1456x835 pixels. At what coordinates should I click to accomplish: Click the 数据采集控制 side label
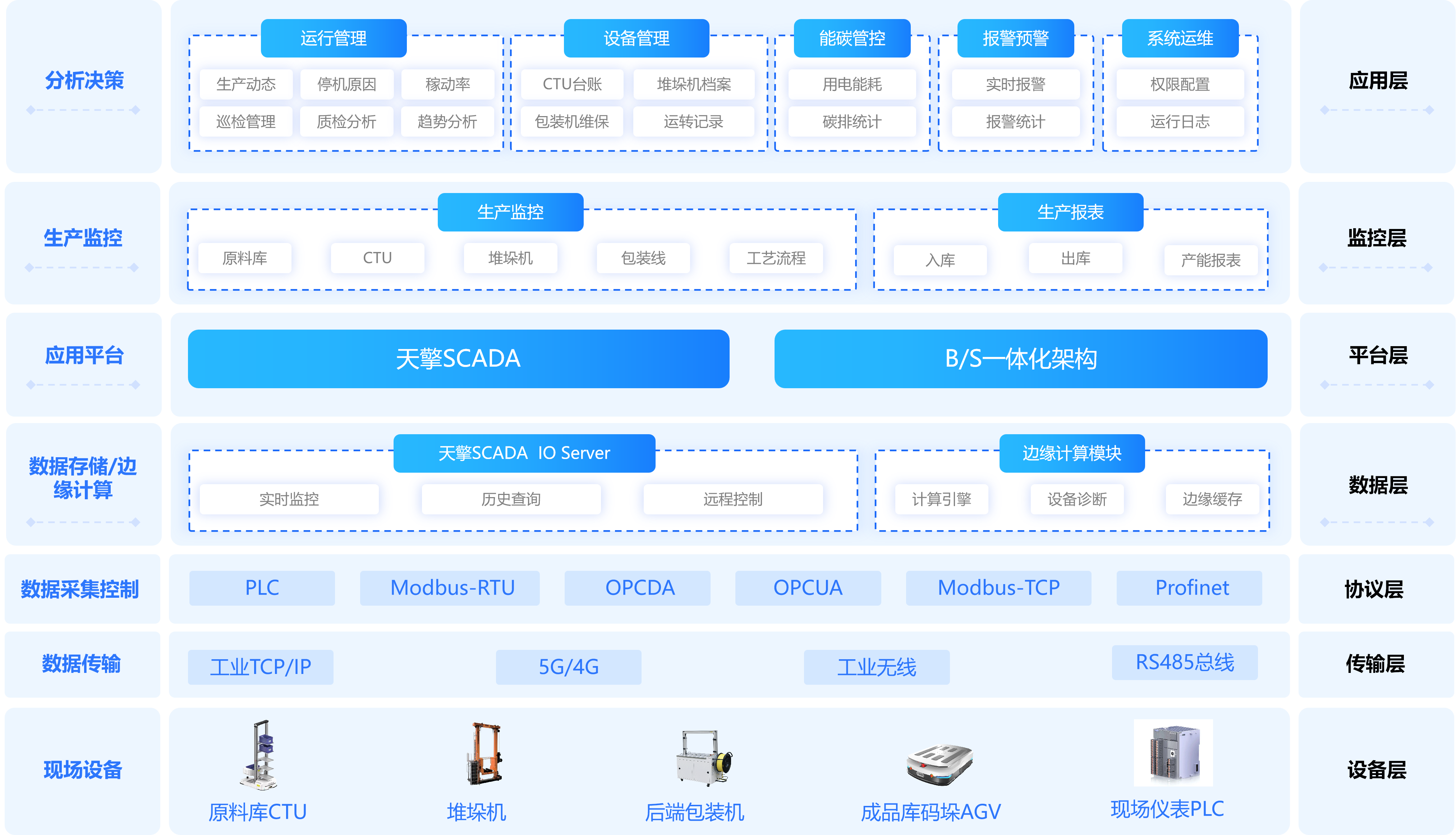[x=80, y=589]
